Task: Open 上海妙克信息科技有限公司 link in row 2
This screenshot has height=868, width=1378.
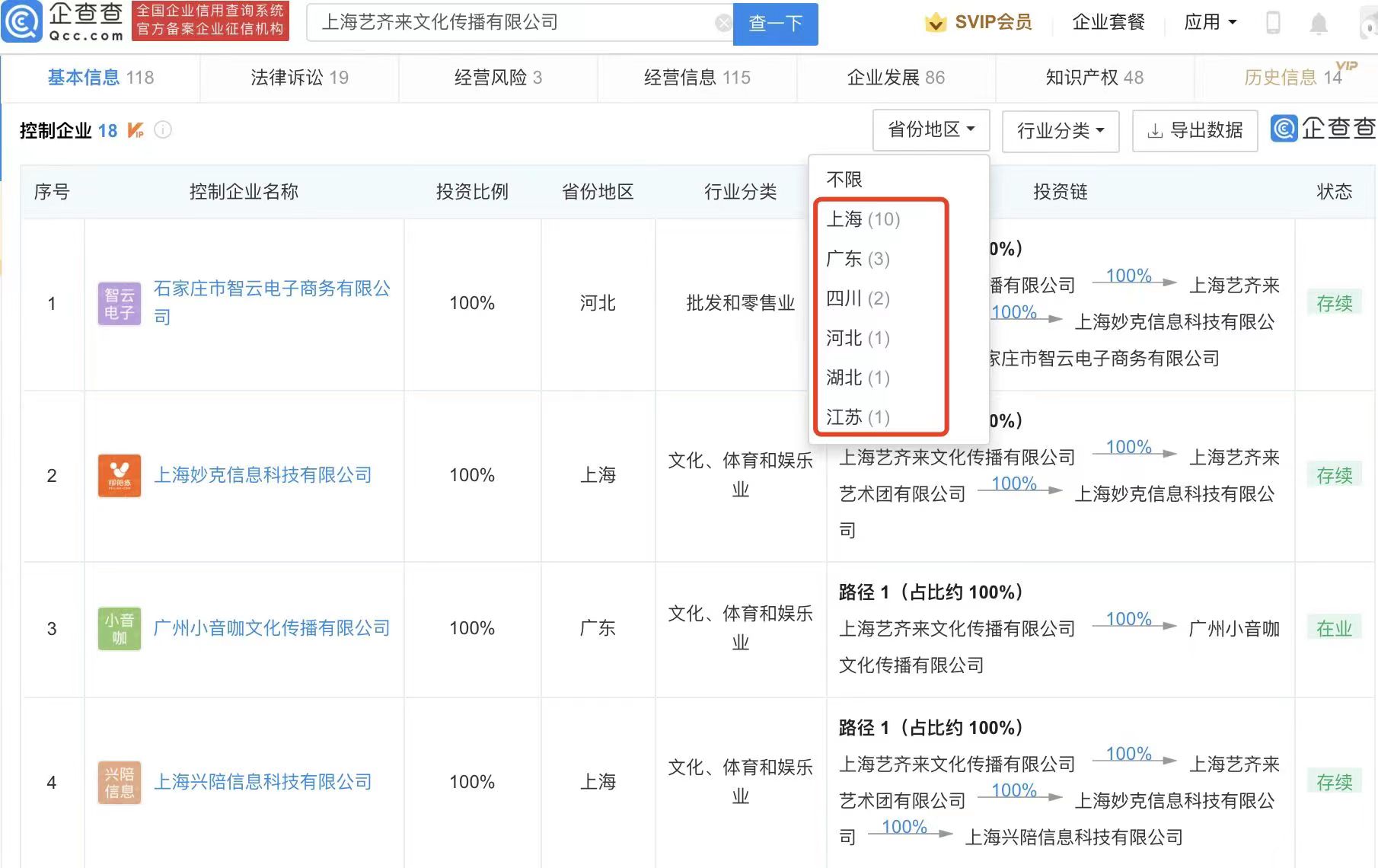Action: pos(263,475)
